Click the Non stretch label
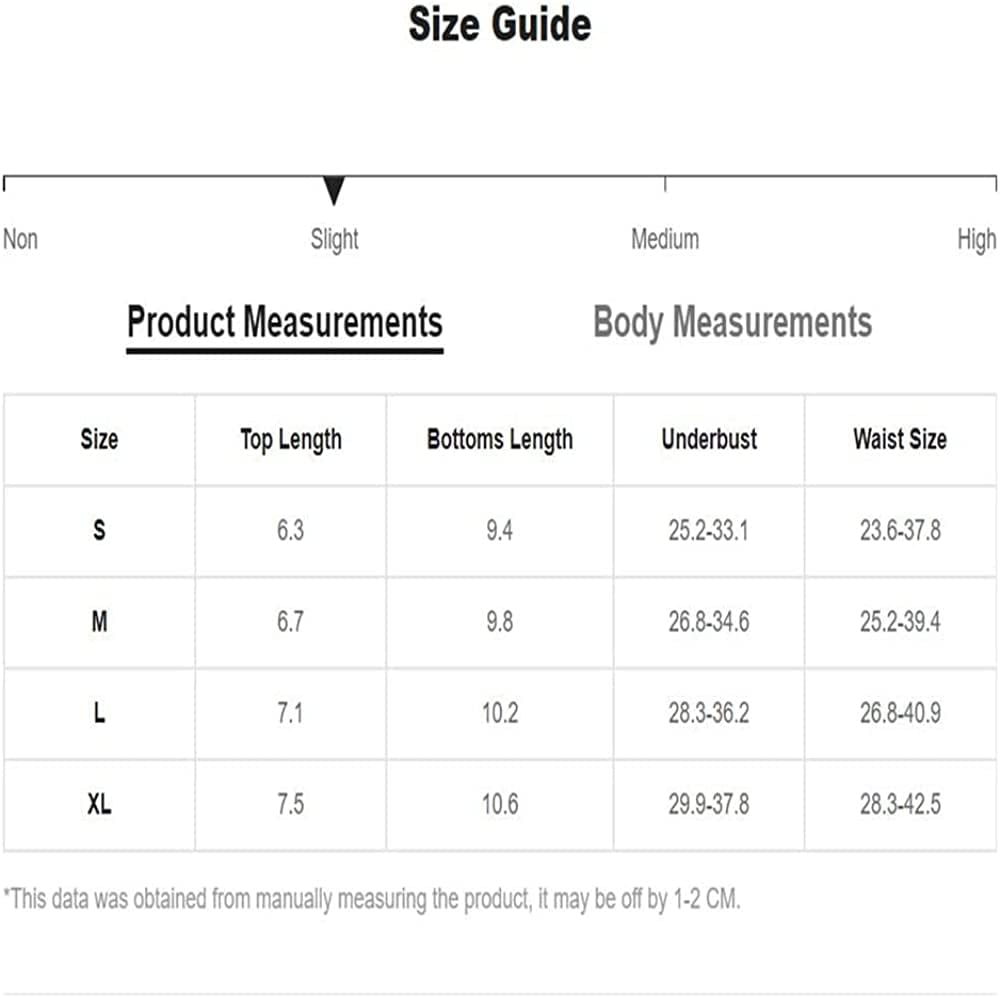This screenshot has height=998, width=1000. coord(20,239)
